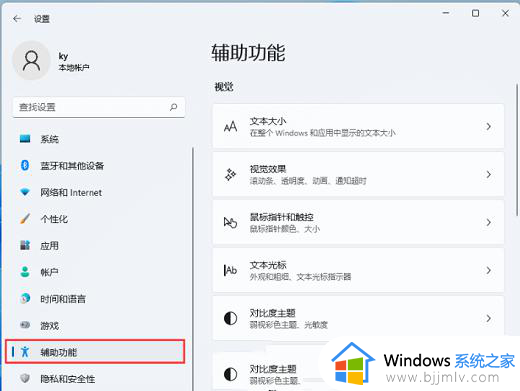
Task: Click the search magnifier icon
Action: [x=173, y=107]
